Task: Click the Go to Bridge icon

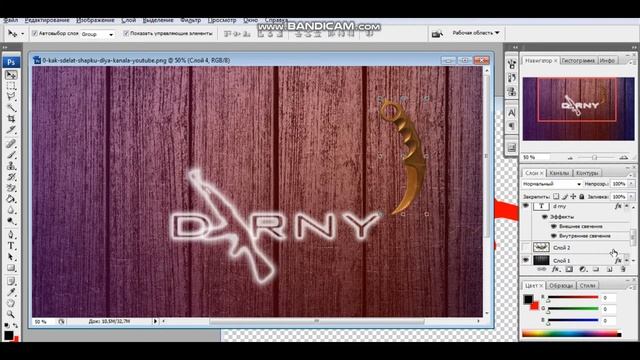Action: [437, 34]
